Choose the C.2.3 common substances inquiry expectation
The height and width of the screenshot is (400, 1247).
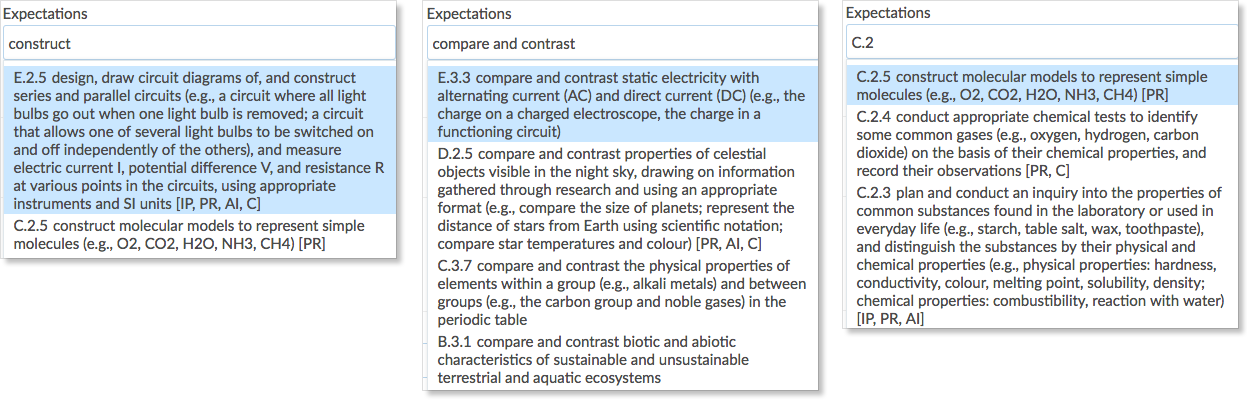1041,255
